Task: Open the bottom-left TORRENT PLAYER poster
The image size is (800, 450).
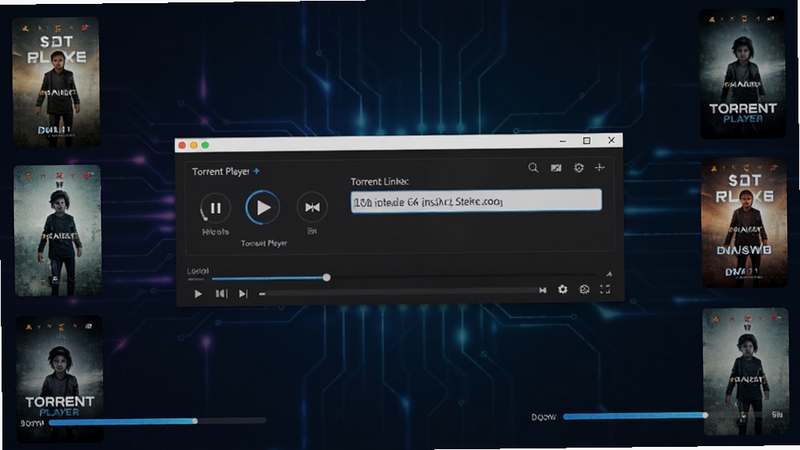Action: point(59,378)
